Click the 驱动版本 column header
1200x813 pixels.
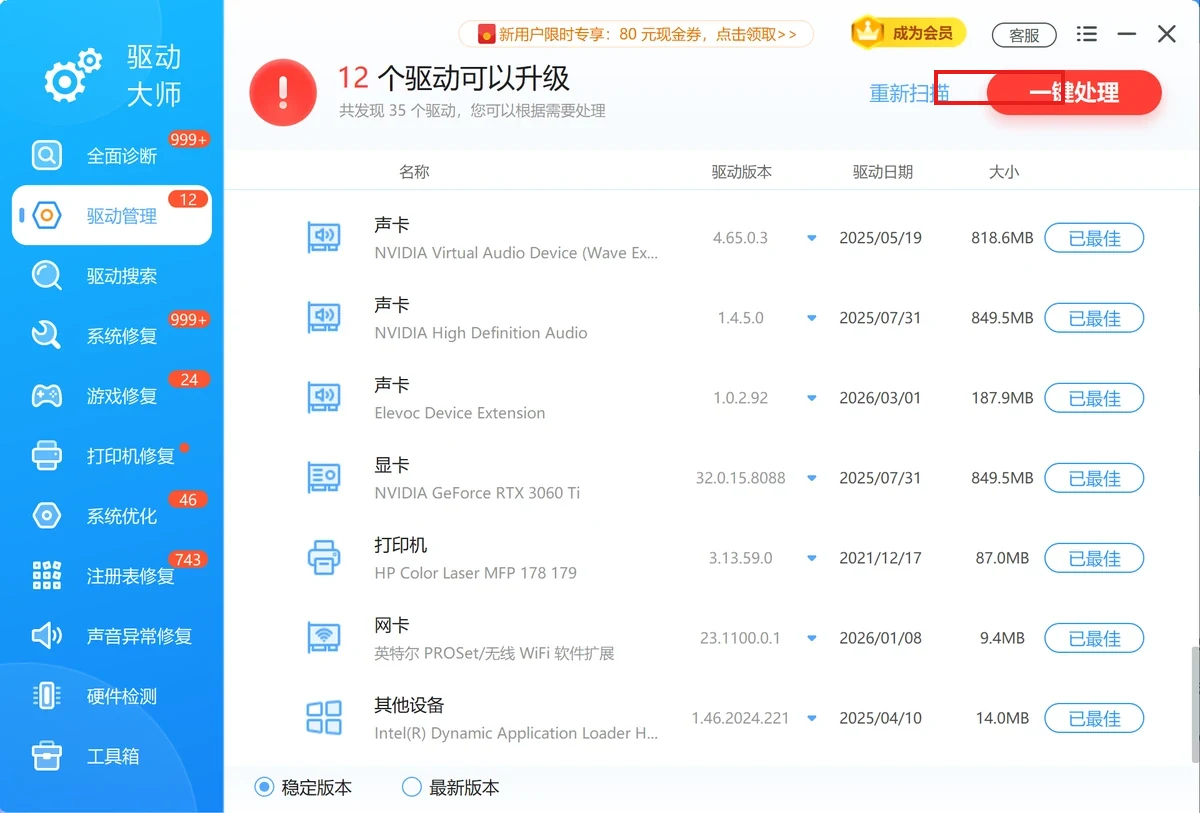point(742,171)
